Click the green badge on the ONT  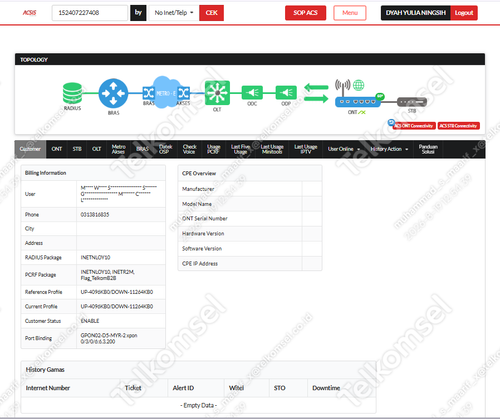coord(380,96)
